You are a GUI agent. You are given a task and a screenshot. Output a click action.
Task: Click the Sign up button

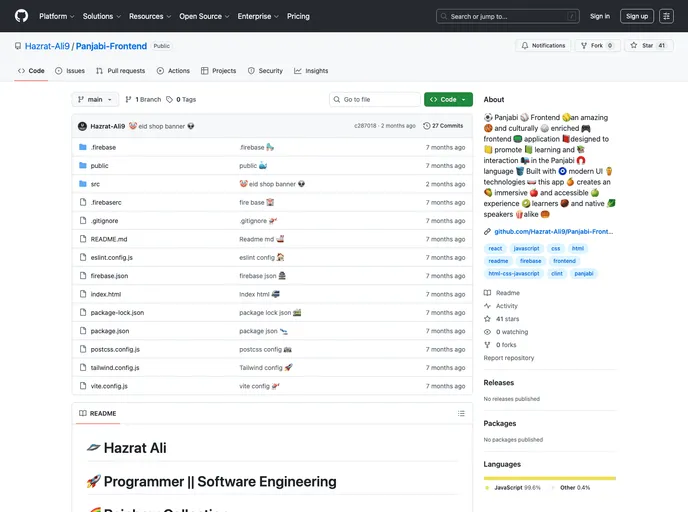point(637,16)
